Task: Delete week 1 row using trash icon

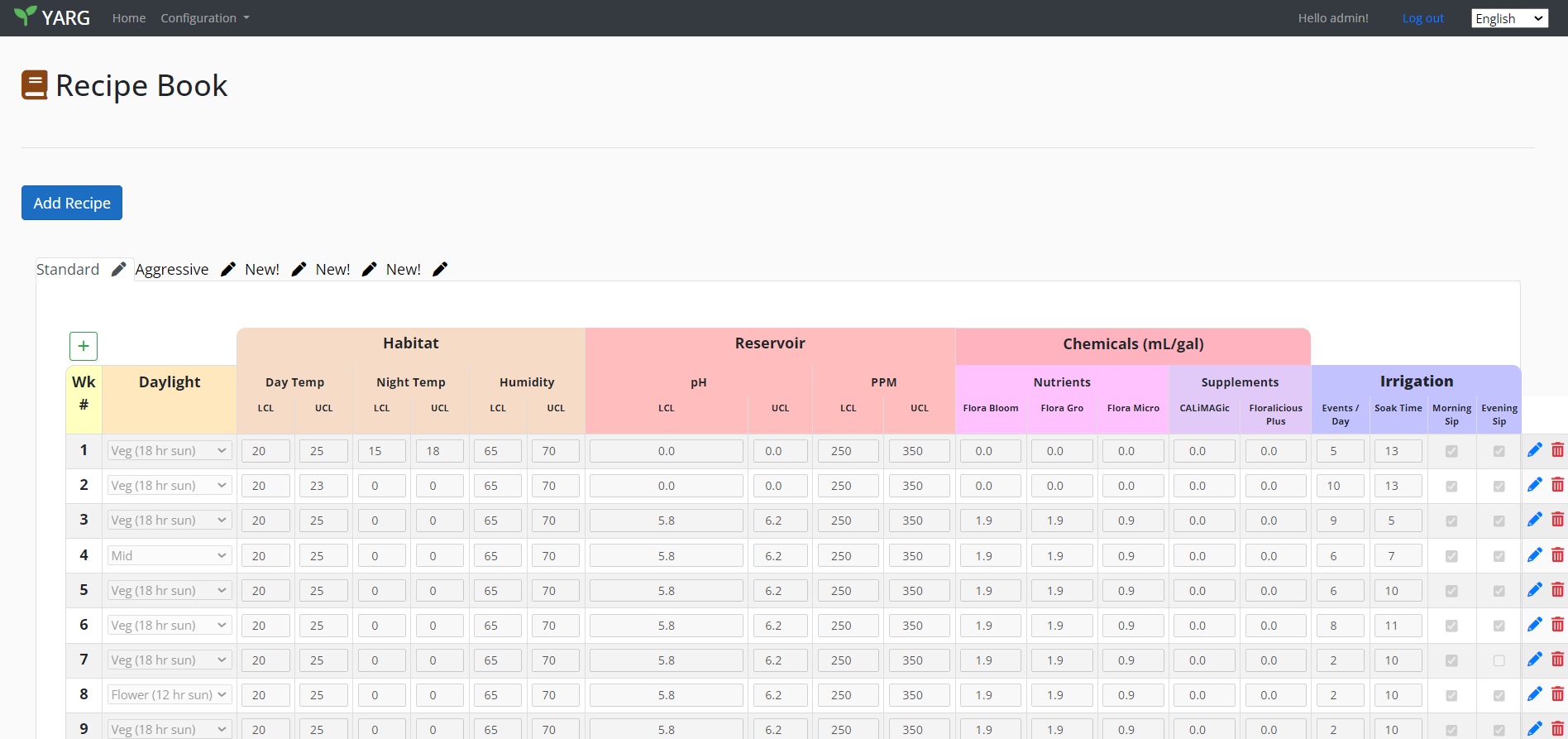Action: (x=1557, y=450)
